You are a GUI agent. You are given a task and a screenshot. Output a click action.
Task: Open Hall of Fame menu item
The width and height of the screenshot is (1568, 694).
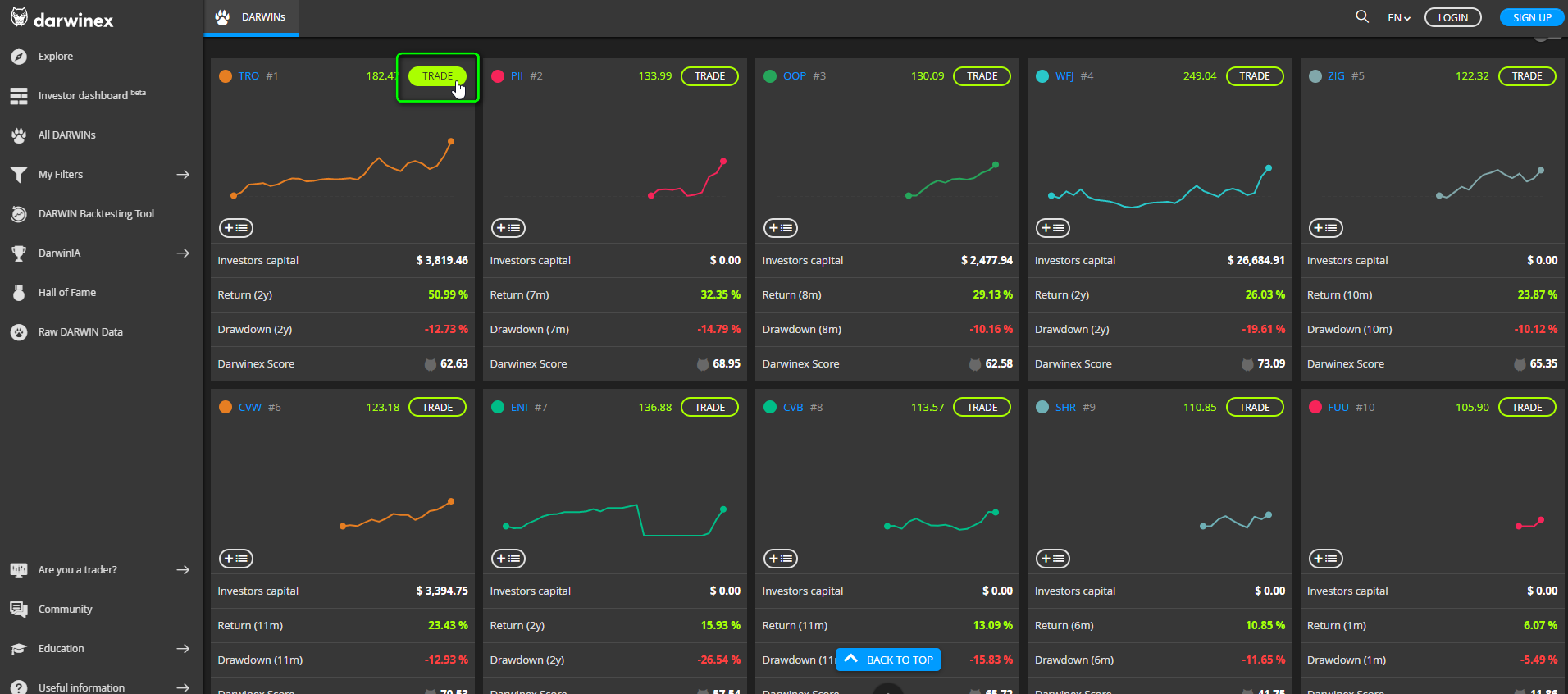(x=67, y=293)
